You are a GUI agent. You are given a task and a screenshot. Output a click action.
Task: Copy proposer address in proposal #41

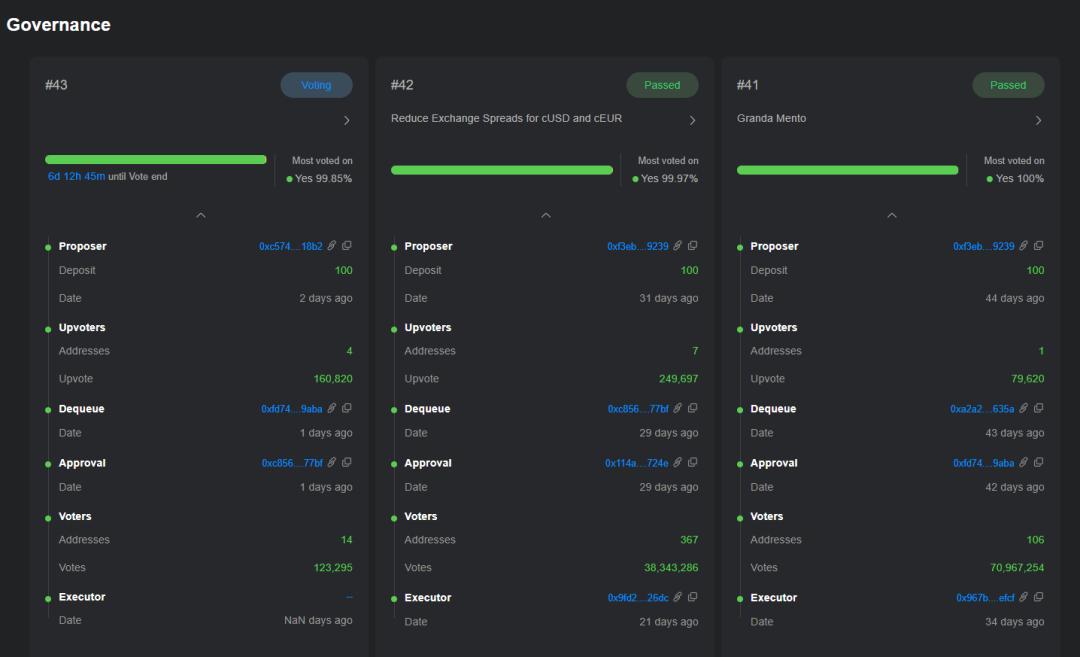(1039, 246)
